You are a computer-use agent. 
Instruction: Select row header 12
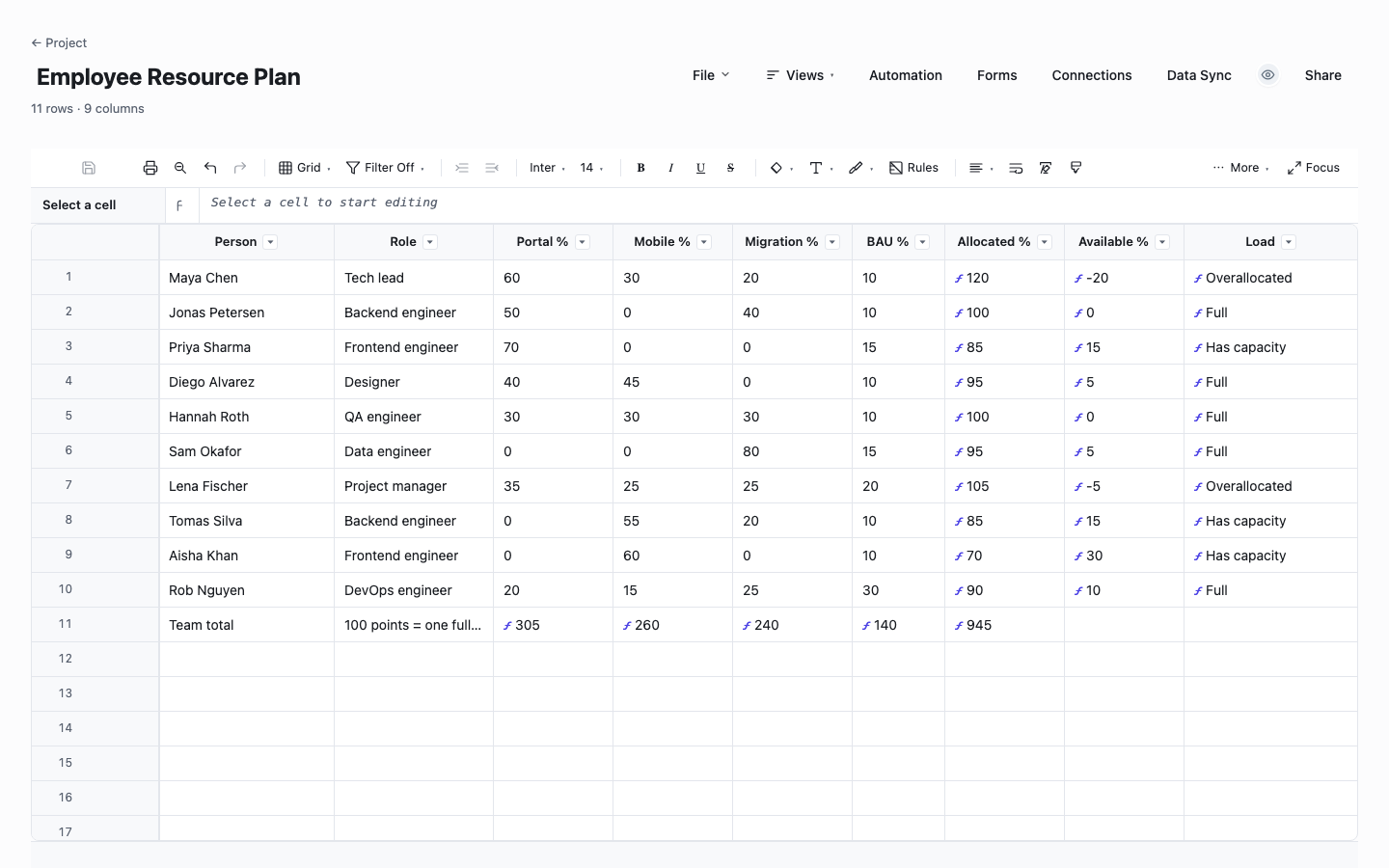click(95, 660)
